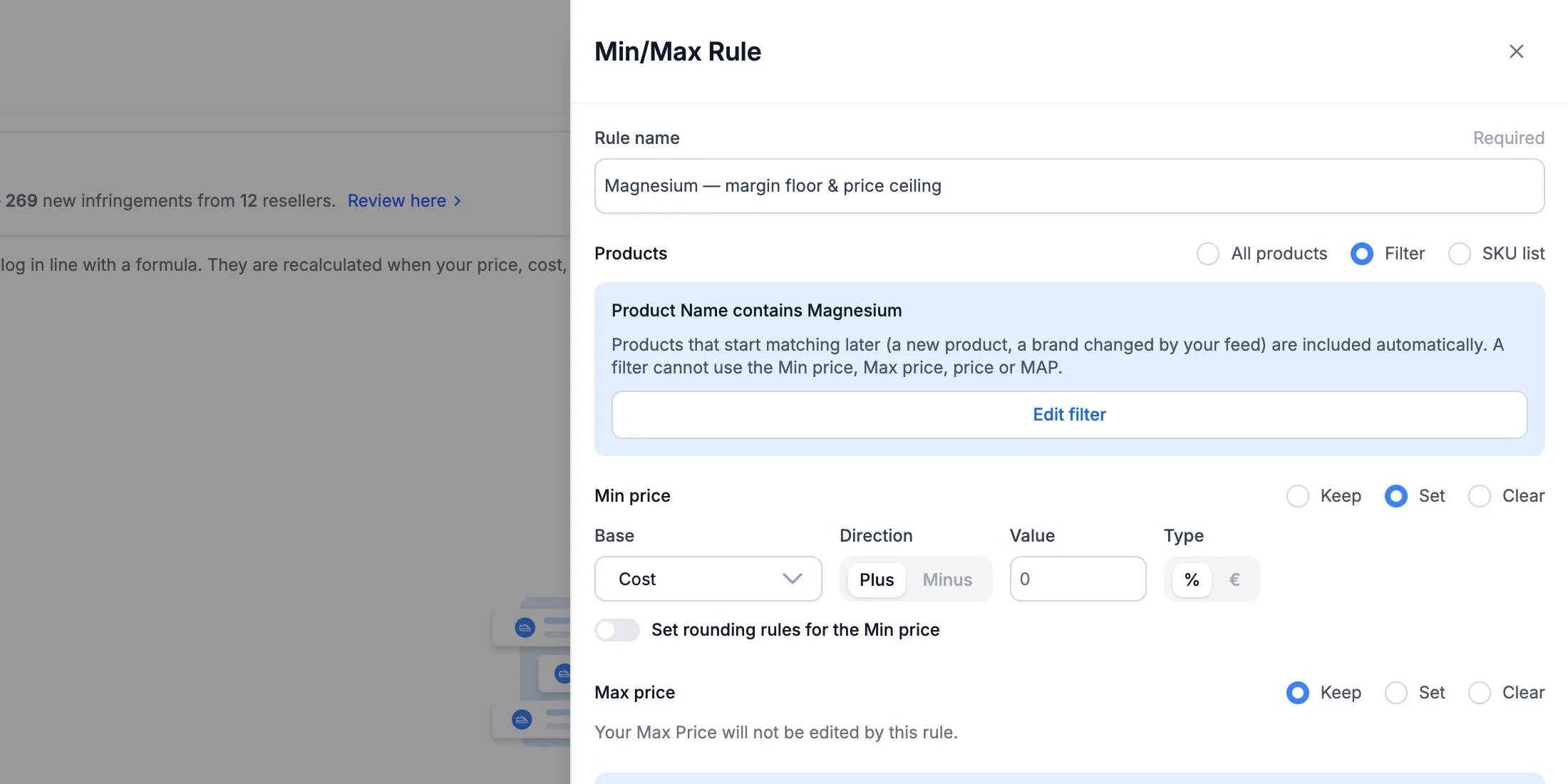Viewport: 1568px width, 784px height.
Task: Select Plus direction
Action: point(877,579)
